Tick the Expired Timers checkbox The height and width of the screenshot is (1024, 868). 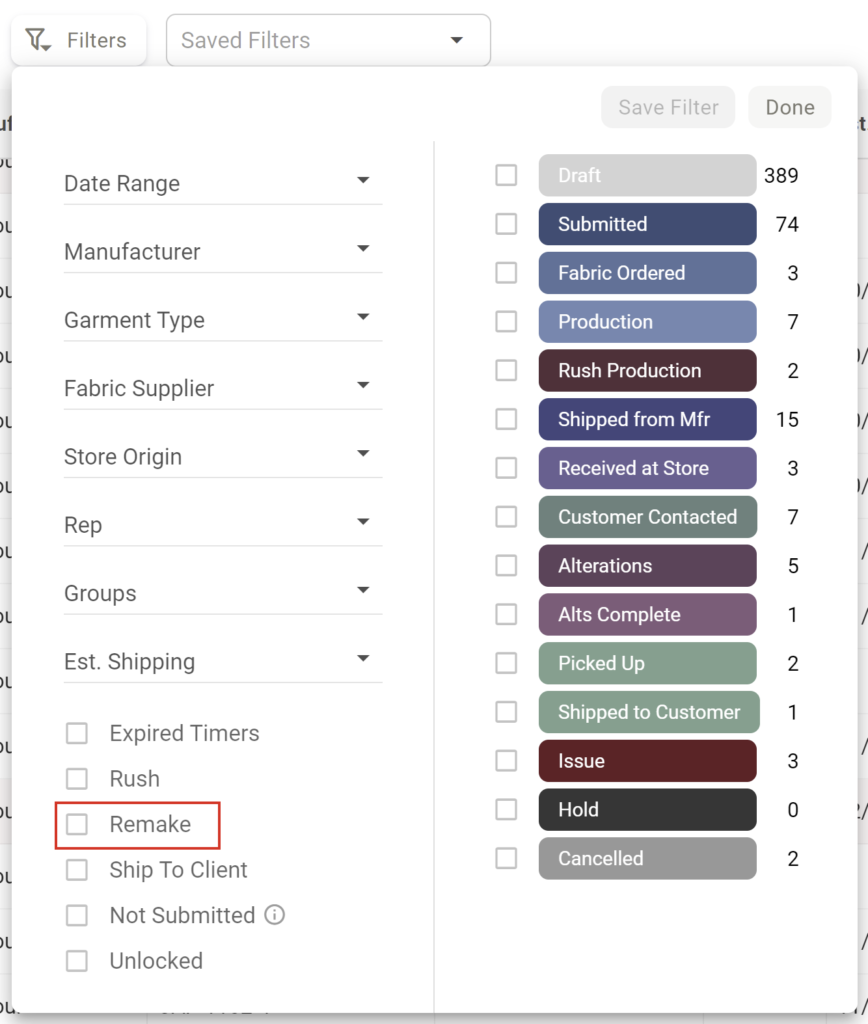click(x=77, y=733)
